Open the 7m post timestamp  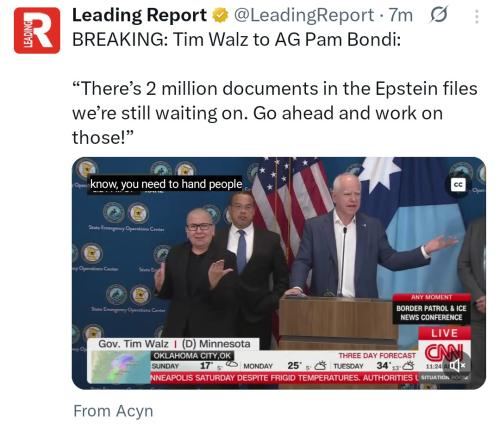pyautogui.click(x=401, y=15)
